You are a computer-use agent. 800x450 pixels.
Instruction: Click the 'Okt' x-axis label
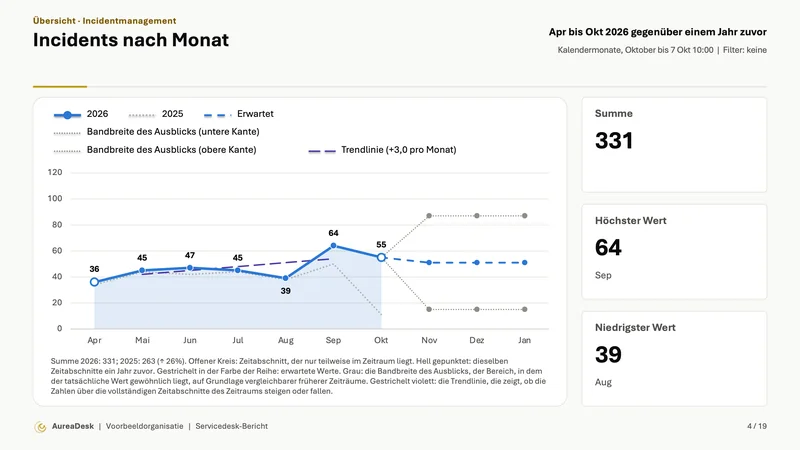381,340
